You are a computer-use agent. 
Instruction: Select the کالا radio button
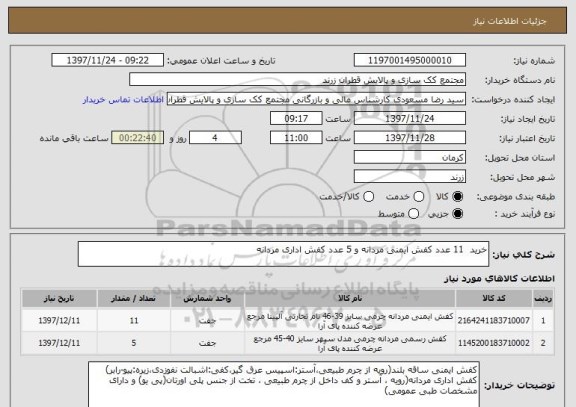[458, 197]
